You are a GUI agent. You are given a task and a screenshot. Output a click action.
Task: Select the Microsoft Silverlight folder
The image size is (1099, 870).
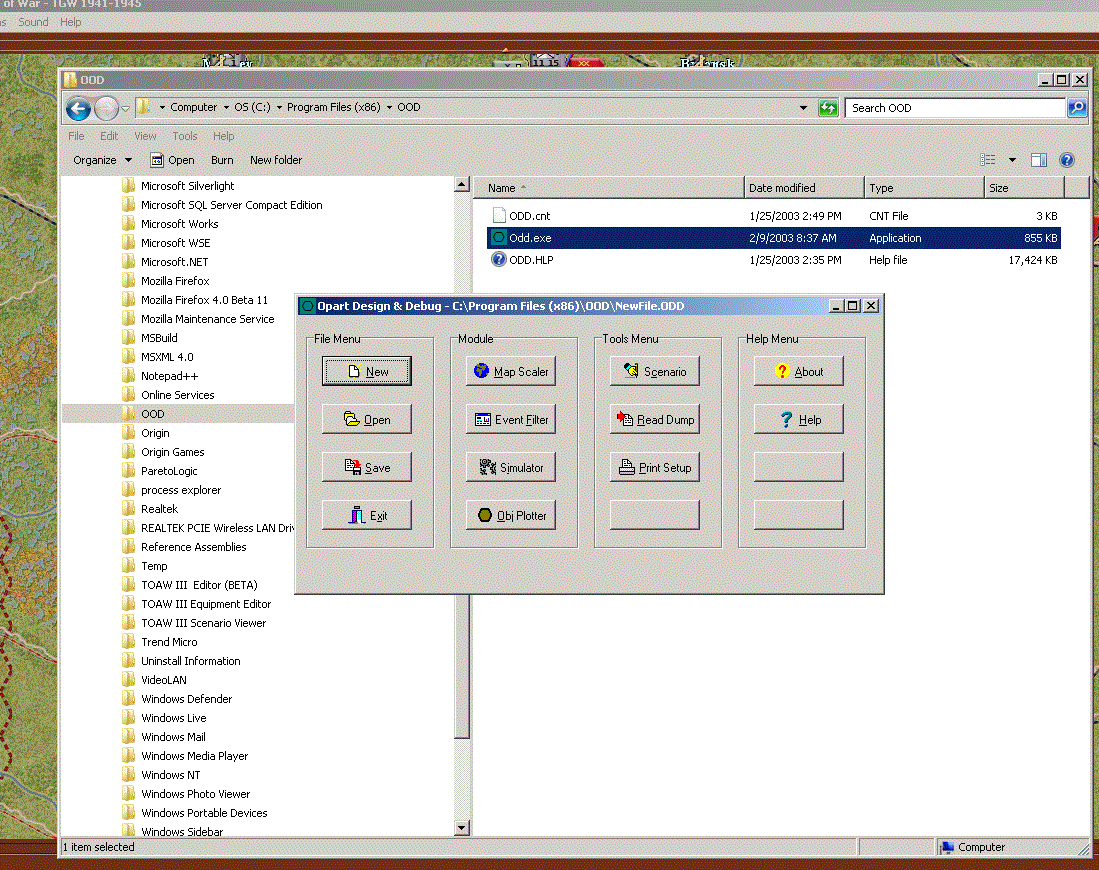coord(187,186)
